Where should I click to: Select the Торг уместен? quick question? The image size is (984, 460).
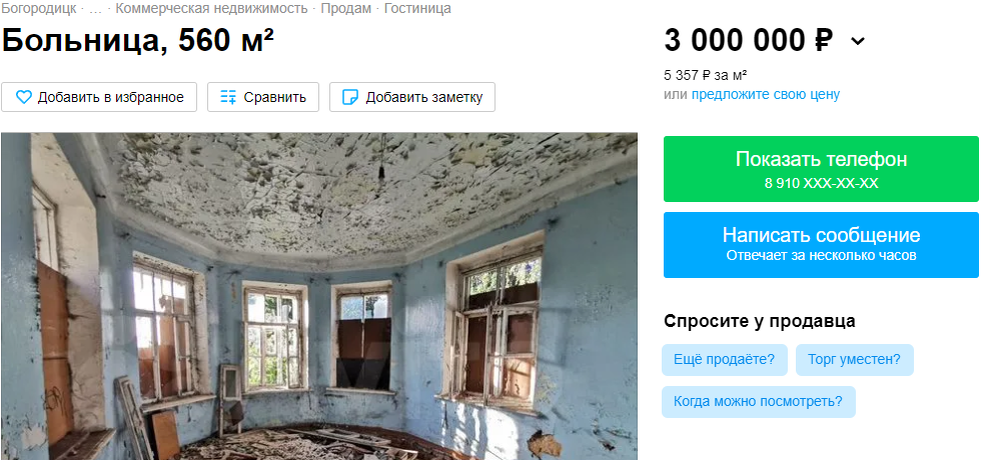[x=854, y=360]
